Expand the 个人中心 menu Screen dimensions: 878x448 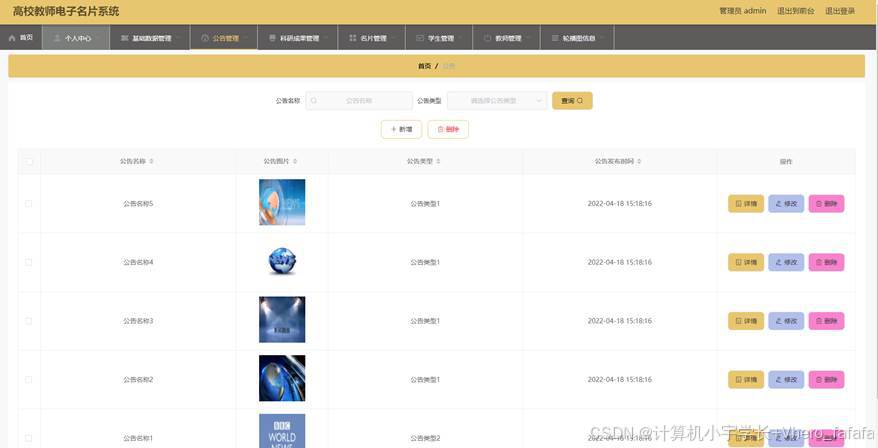point(76,38)
